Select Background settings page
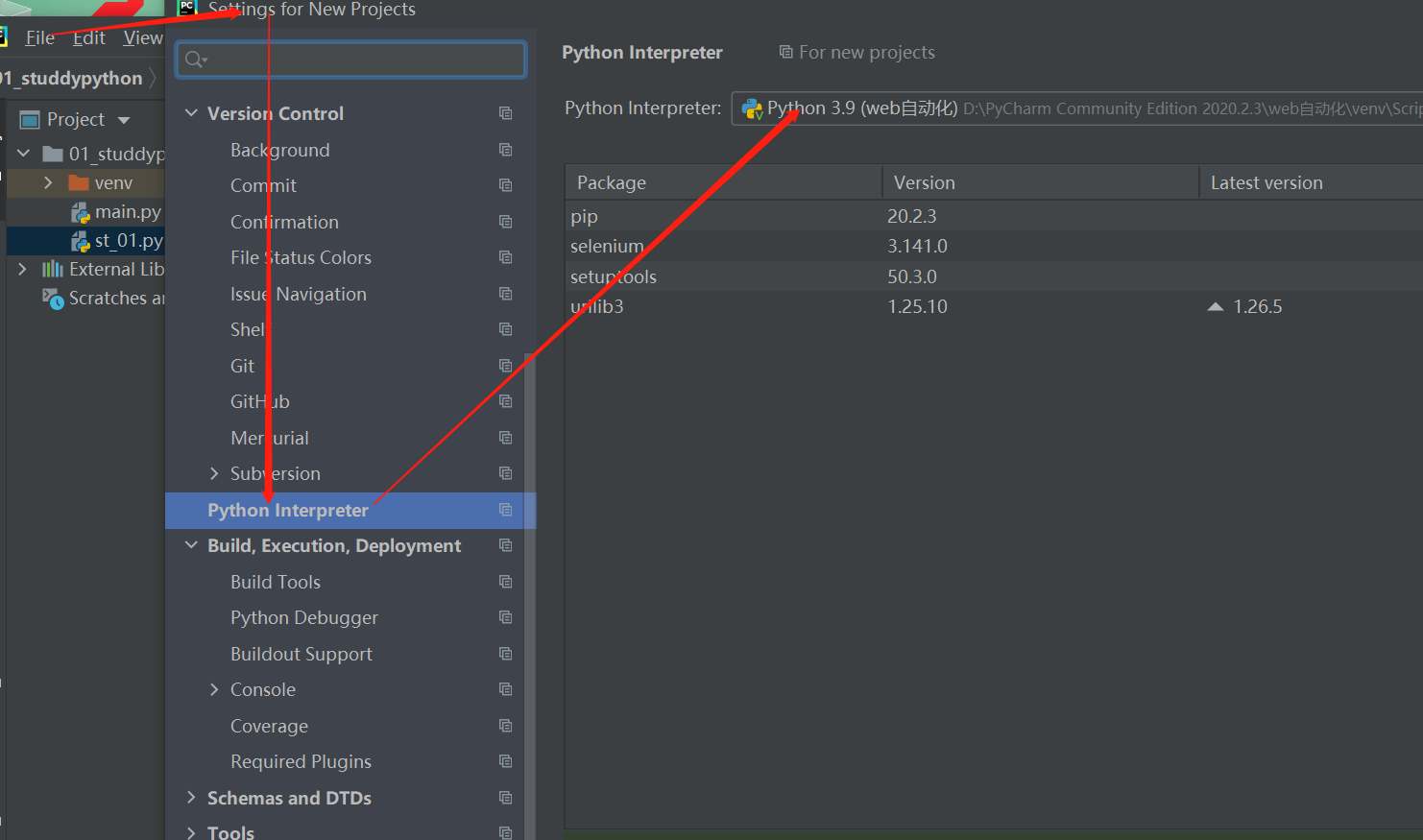 280,150
